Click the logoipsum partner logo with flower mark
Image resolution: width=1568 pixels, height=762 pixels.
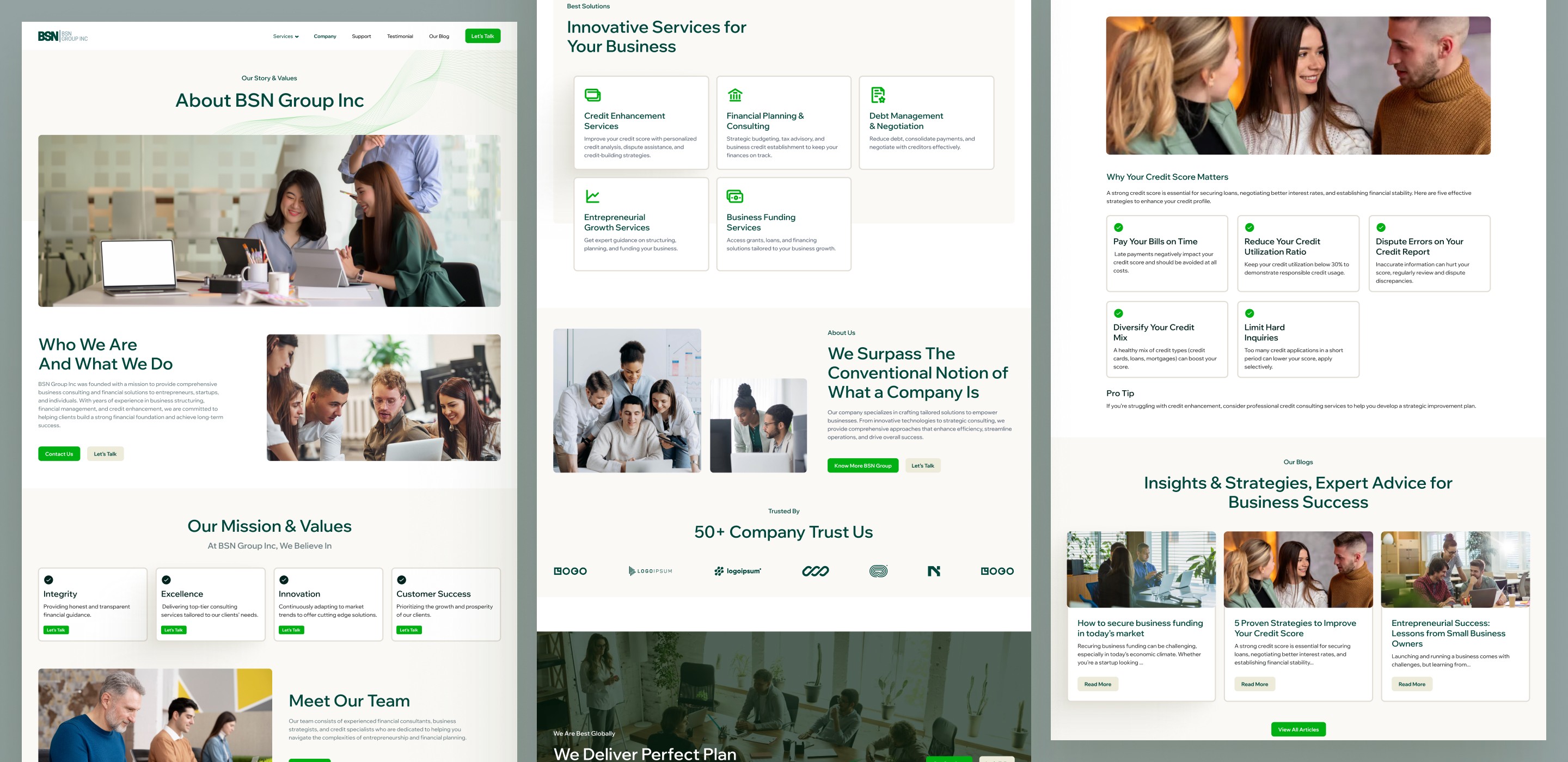coord(738,571)
